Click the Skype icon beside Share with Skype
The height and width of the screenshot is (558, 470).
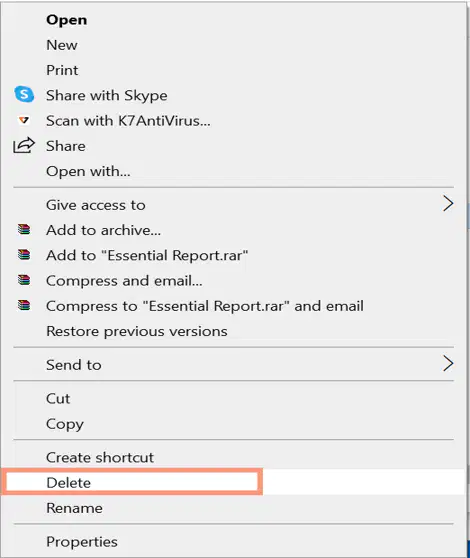tap(24, 95)
